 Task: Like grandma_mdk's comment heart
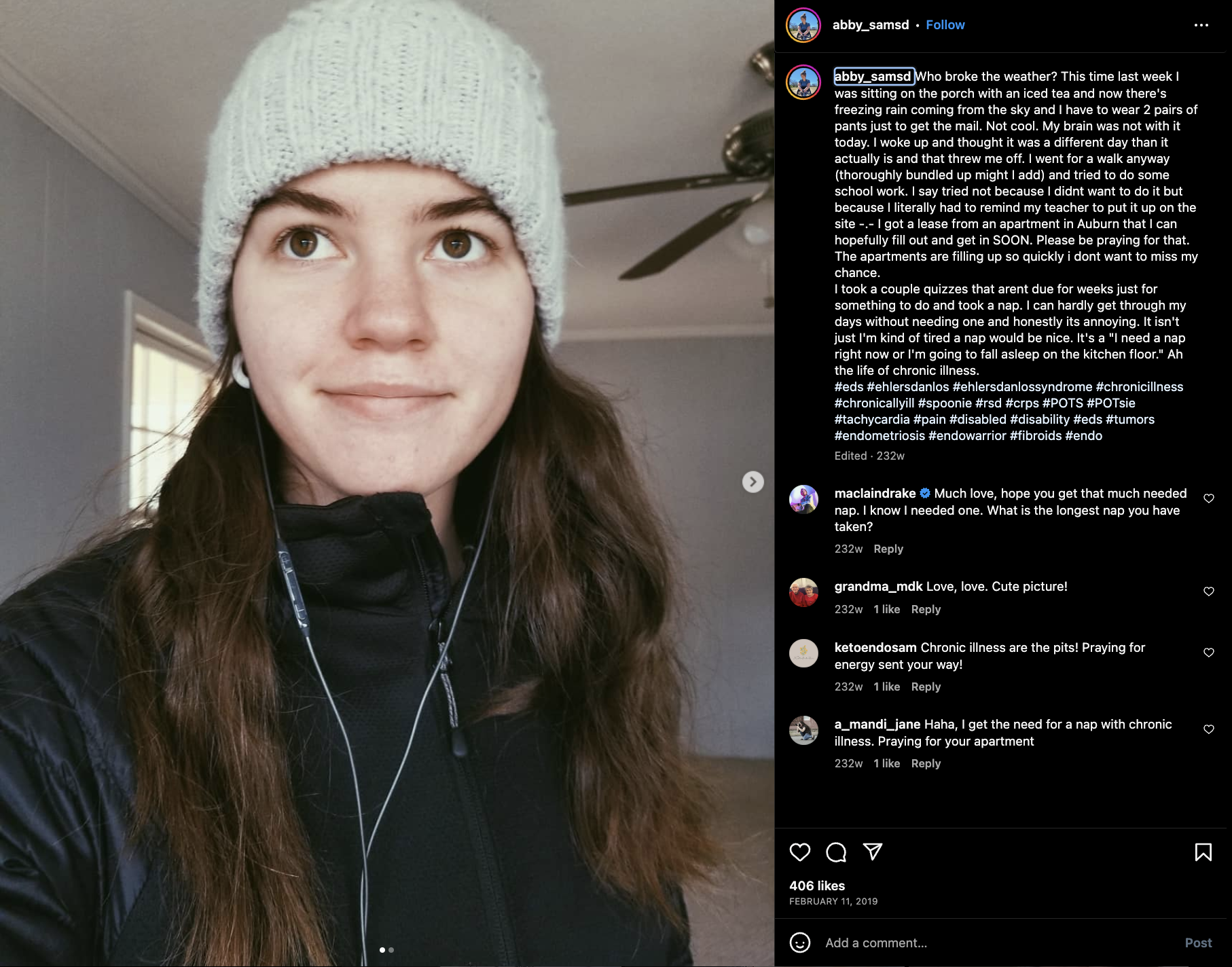(1209, 591)
